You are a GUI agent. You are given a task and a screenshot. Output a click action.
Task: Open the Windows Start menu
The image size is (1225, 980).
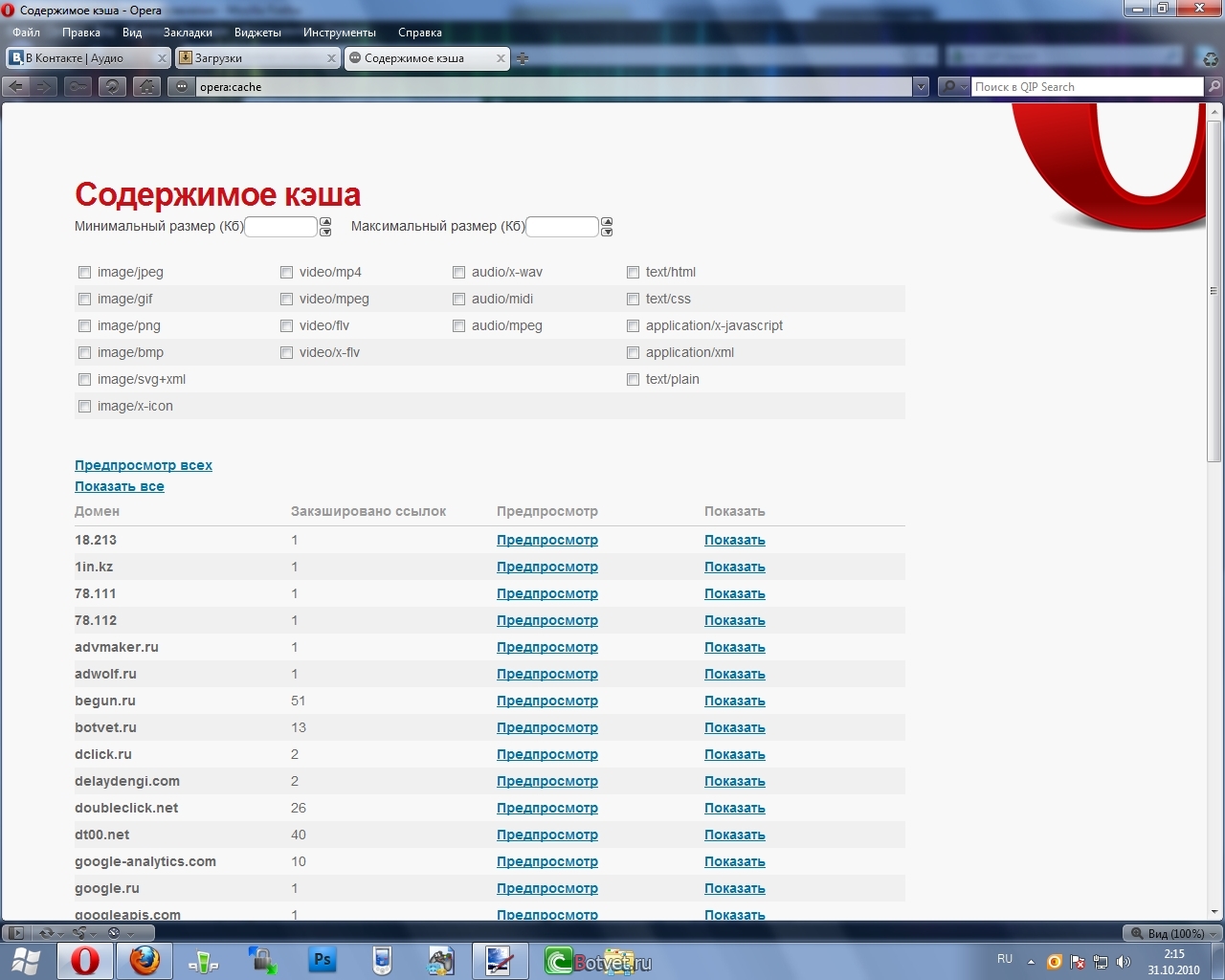click(26, 961)
